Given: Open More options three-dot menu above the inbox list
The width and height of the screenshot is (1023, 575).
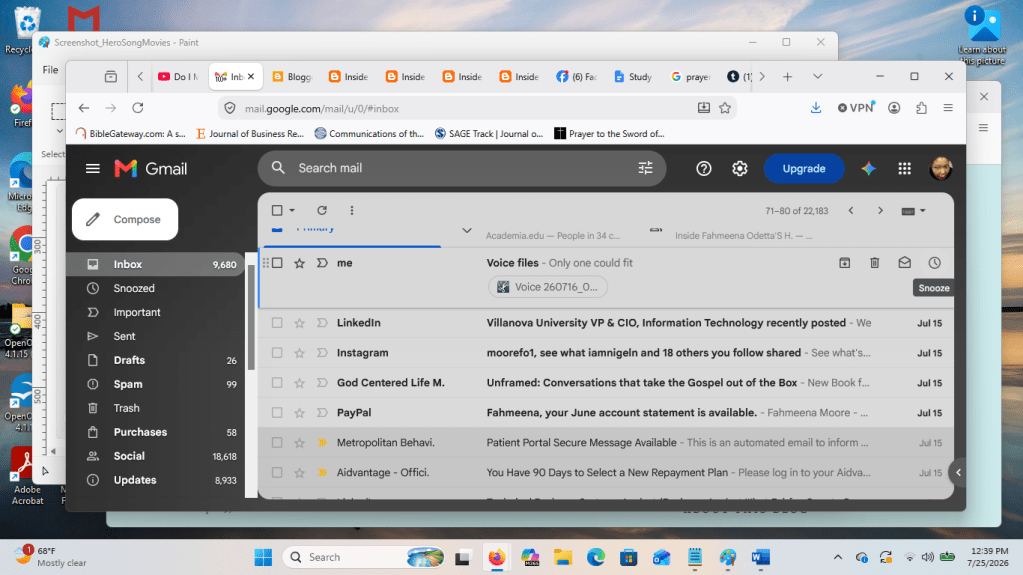Looking at the screenshot, I should coord(352,210).
